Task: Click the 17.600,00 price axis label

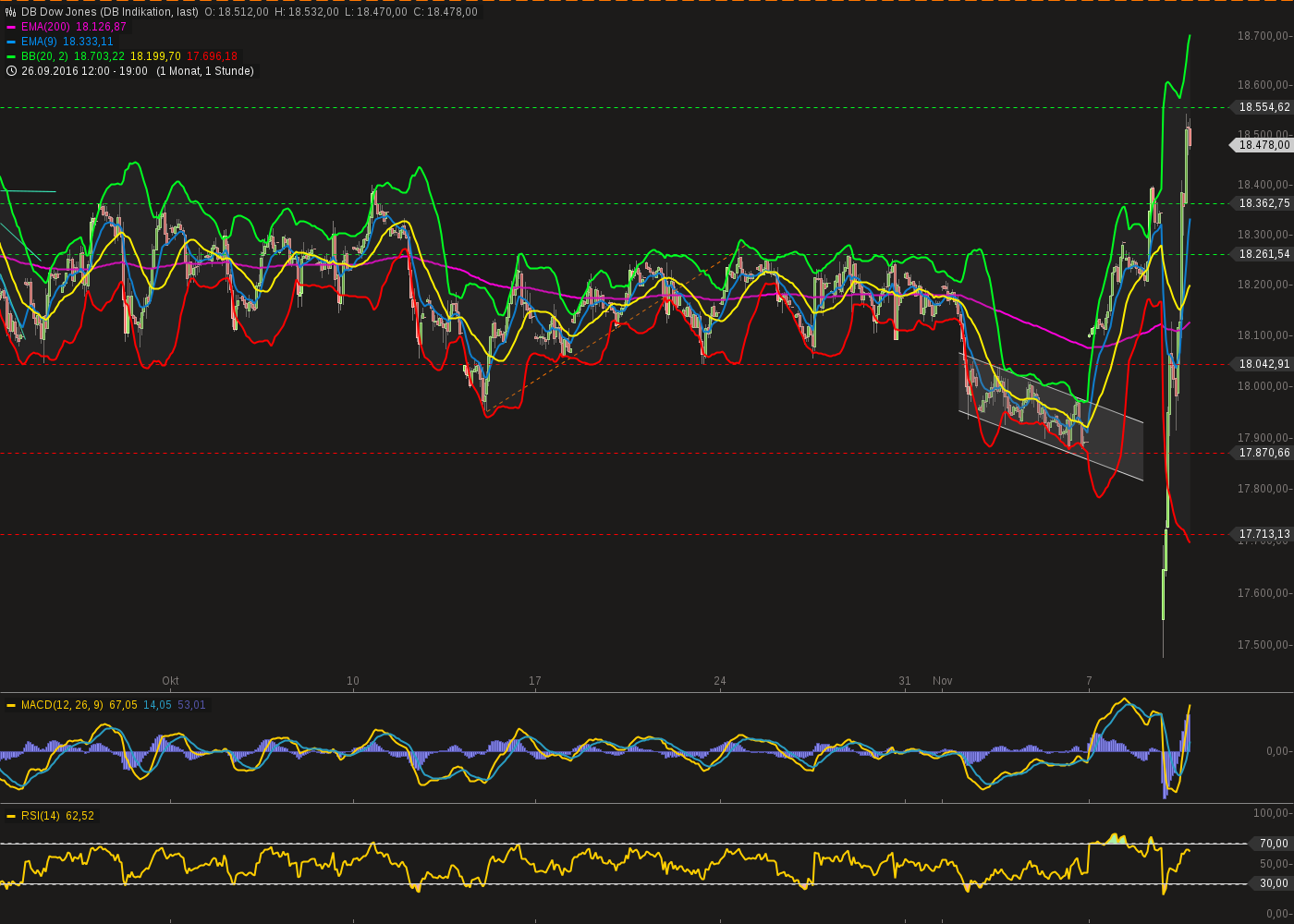Action: pos(1263,593)
